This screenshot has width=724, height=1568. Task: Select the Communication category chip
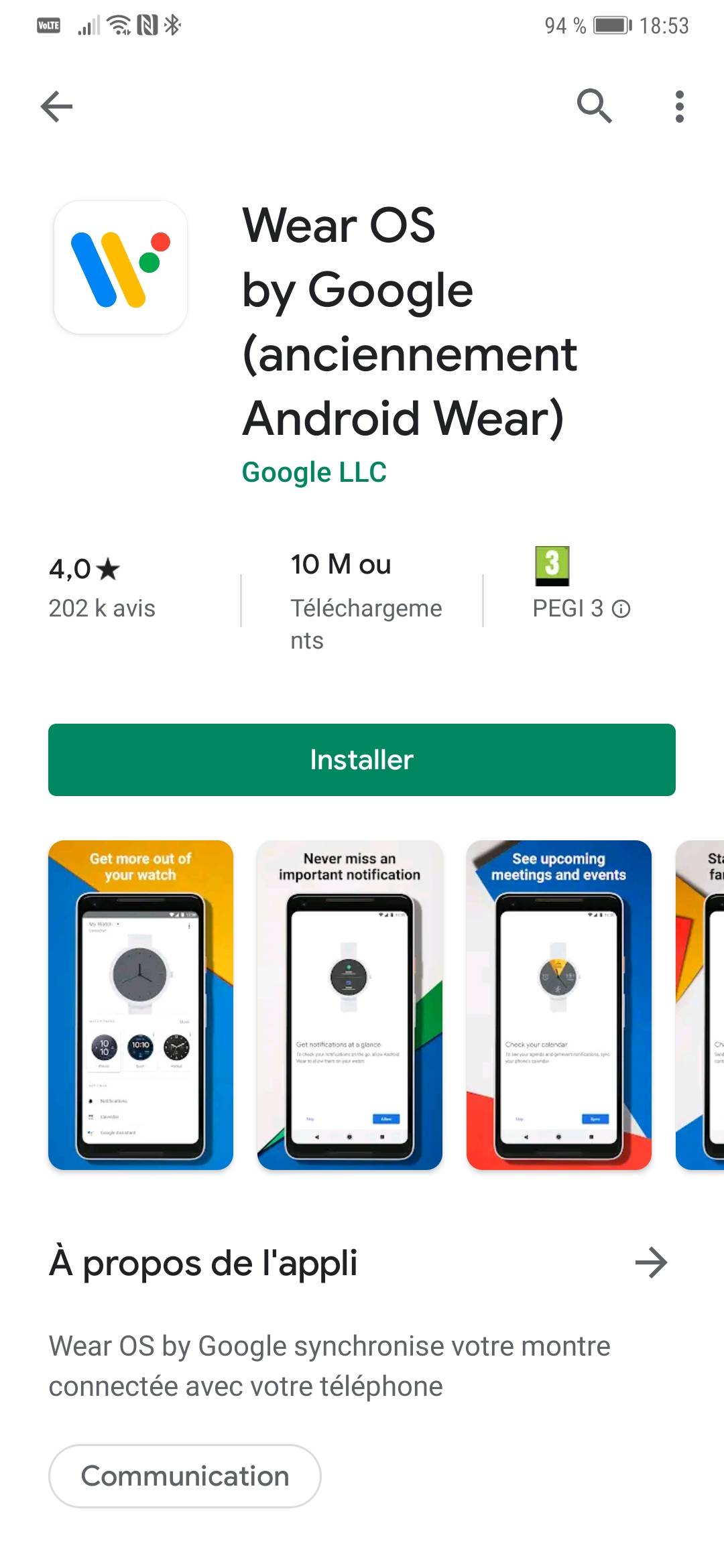(x=185, y=1476)
